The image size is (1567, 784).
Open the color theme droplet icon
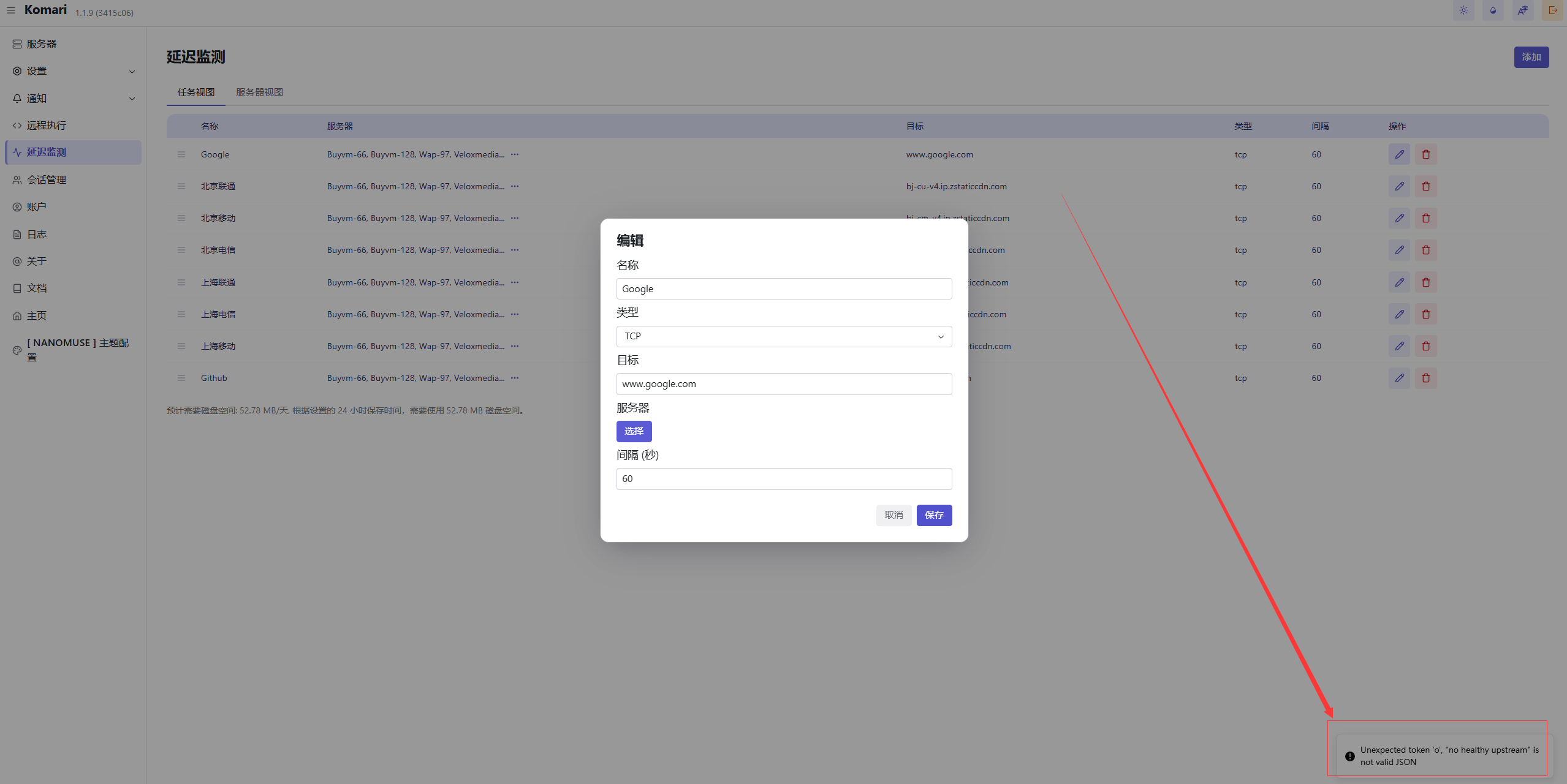pos(1493,10)
